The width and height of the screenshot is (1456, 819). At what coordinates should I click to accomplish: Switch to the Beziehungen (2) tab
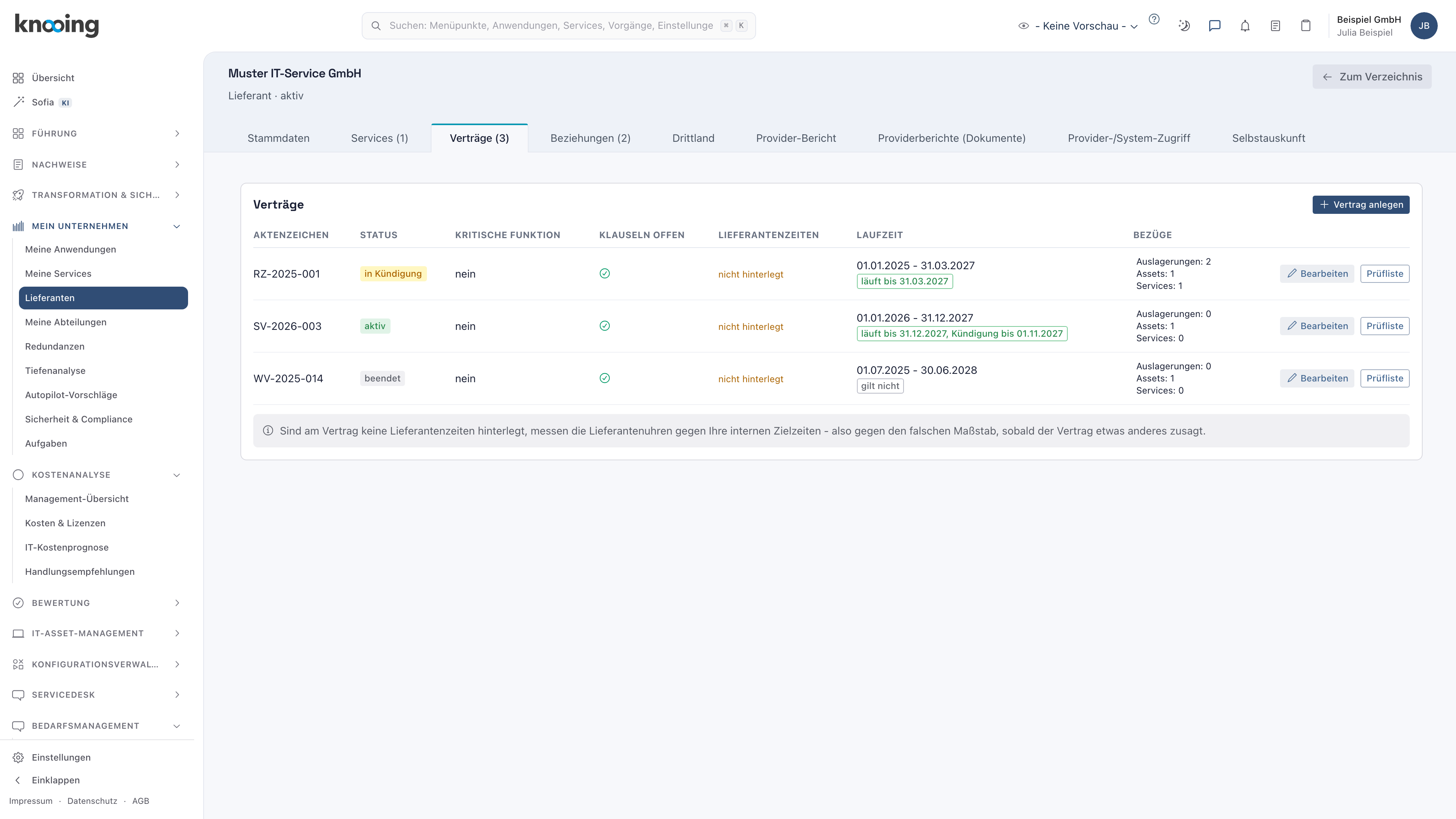tap(590, 138)
